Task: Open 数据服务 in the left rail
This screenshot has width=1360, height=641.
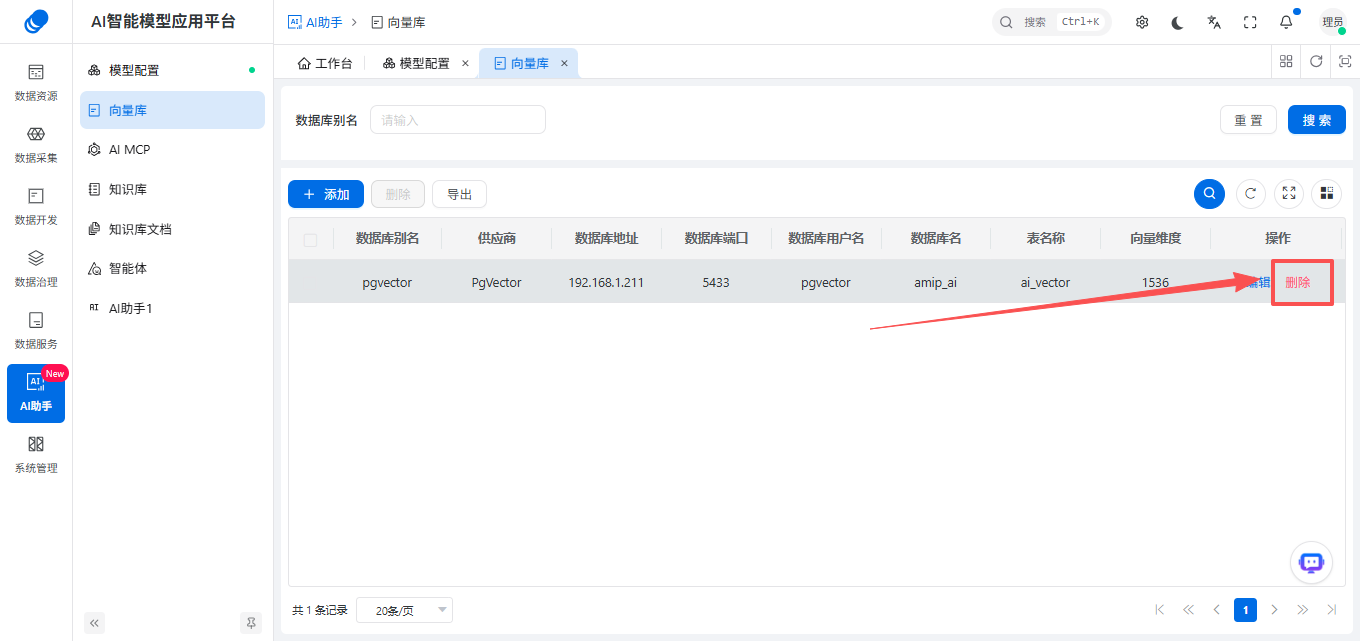Action: (x=36, y=331)
